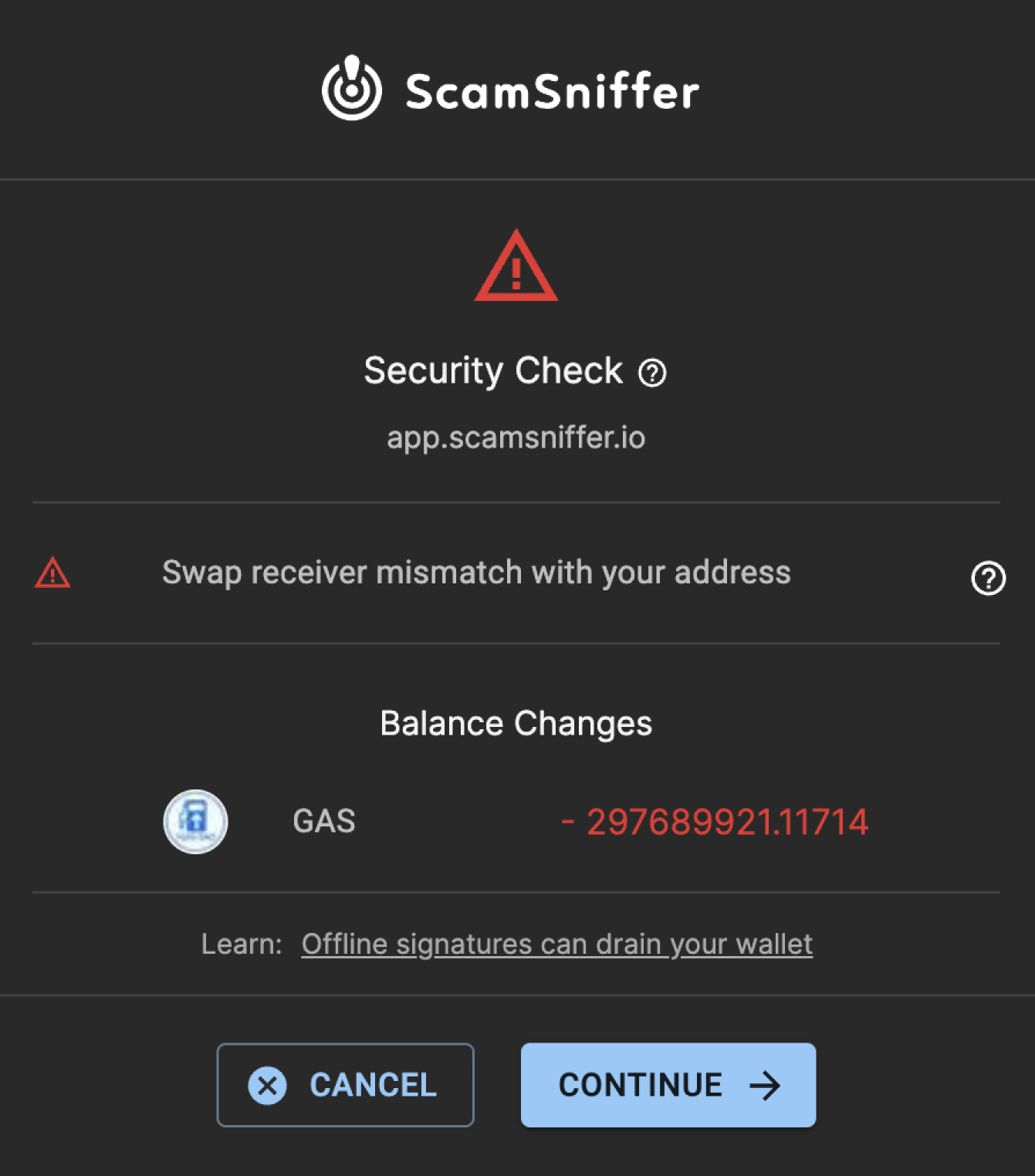Click the ScamSniffer brand name text
This screenshot has width=1035, height=1176.
(x=553, y=91)
